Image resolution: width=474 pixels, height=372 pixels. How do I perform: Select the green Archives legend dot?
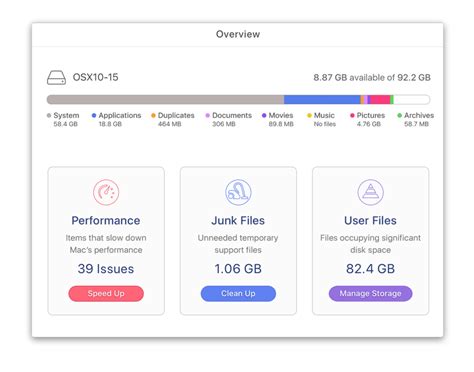(399, 115)
